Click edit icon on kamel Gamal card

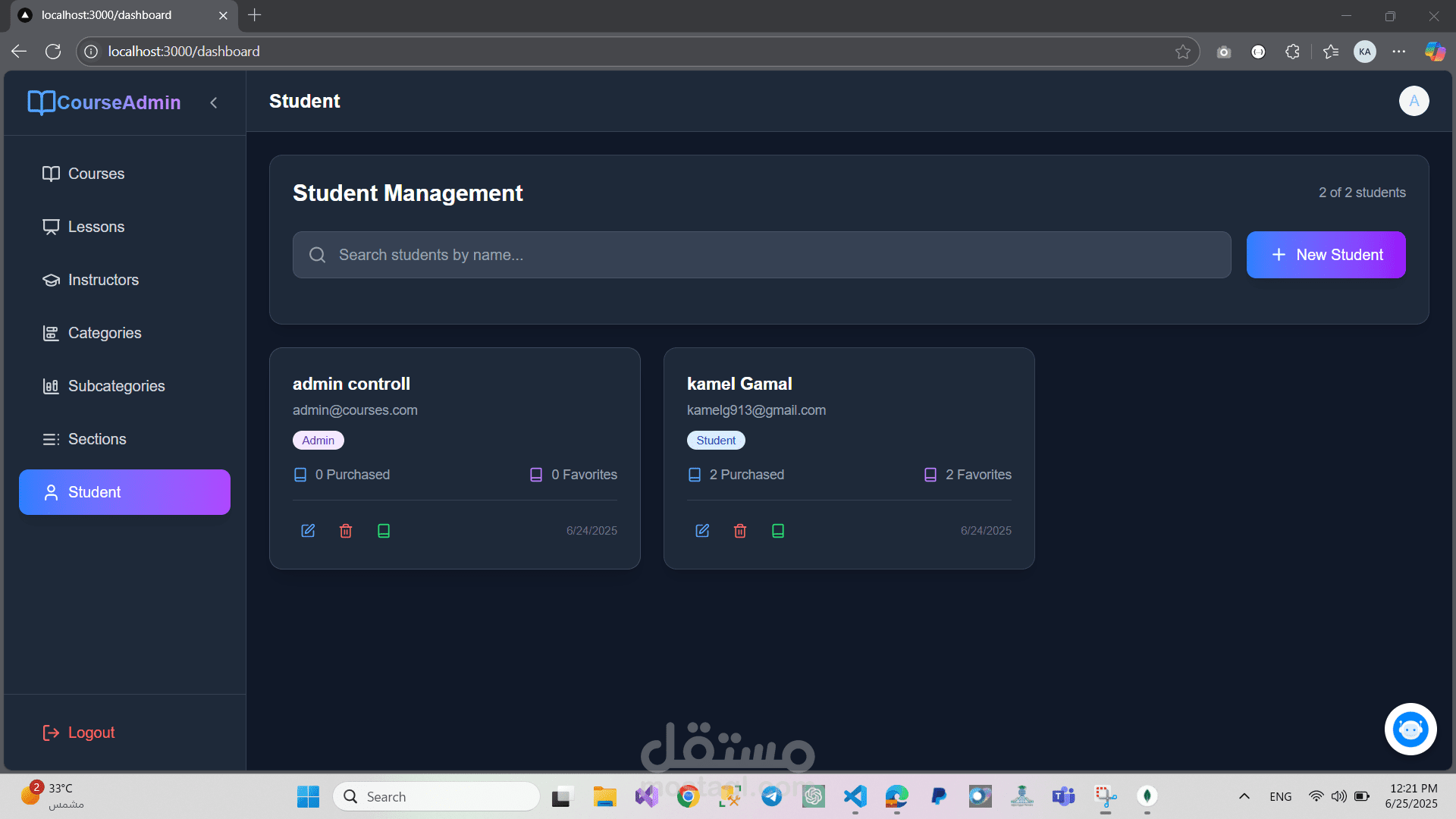point(702,531)
